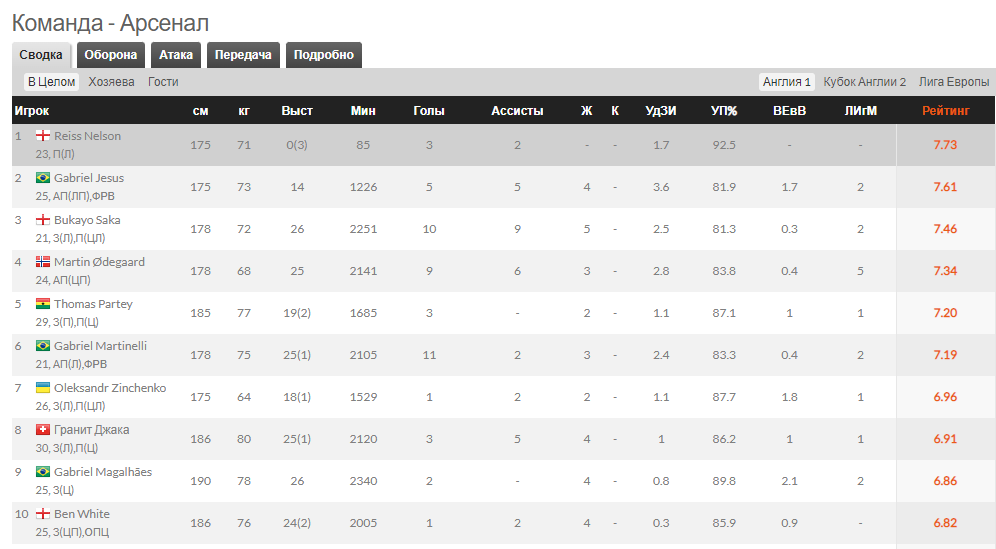Click Brazil flag icon beside Gabriel Magalhães

pos(43,472)
